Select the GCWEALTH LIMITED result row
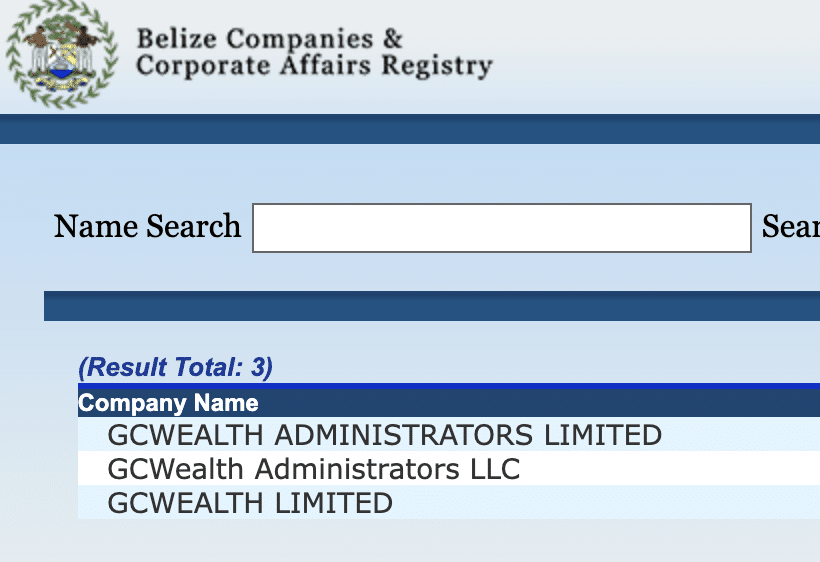The width and height of the screenshot is (820, 562). pyautogui.click(x=449, y=502)
